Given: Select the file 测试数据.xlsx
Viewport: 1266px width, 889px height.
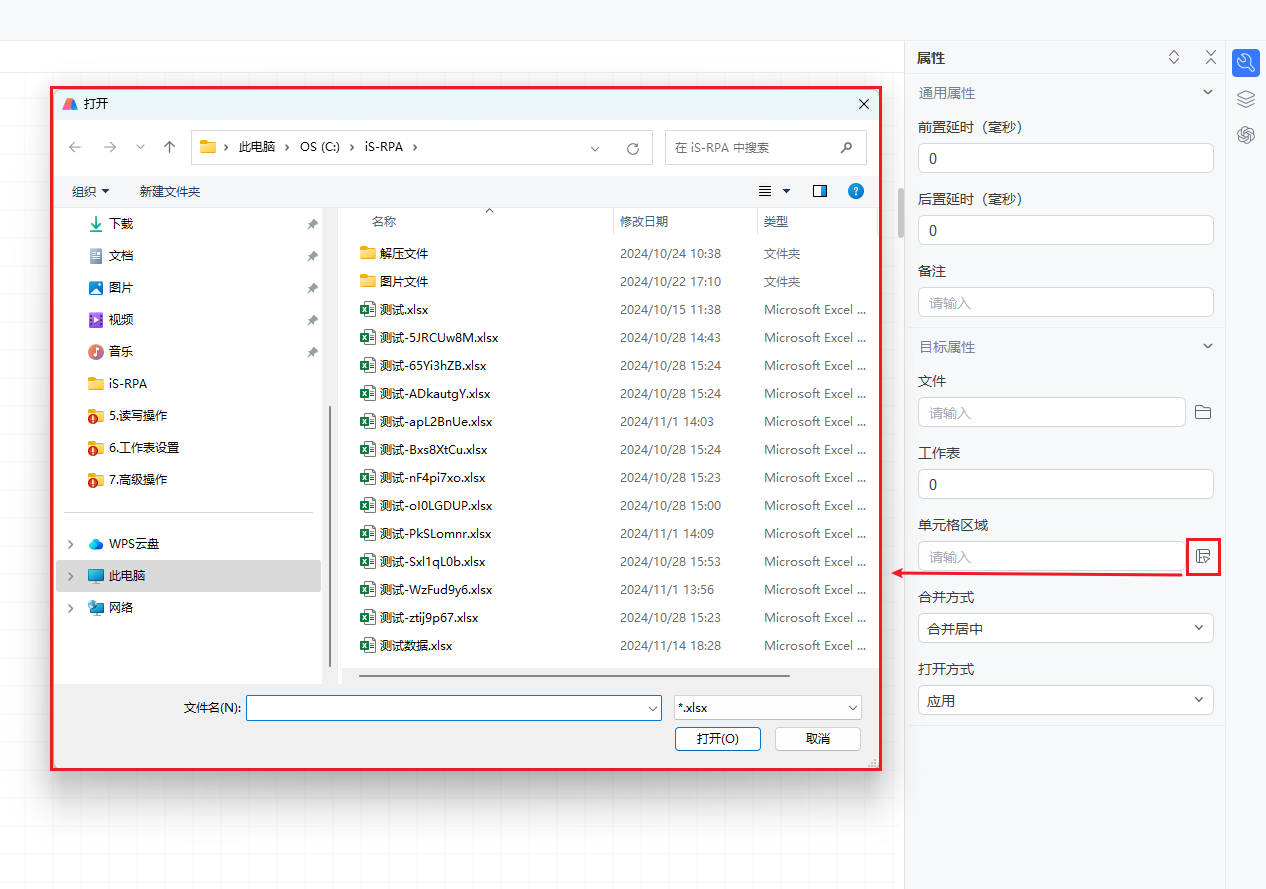Looking at the screenshot, I should click(x=416, y=646).
